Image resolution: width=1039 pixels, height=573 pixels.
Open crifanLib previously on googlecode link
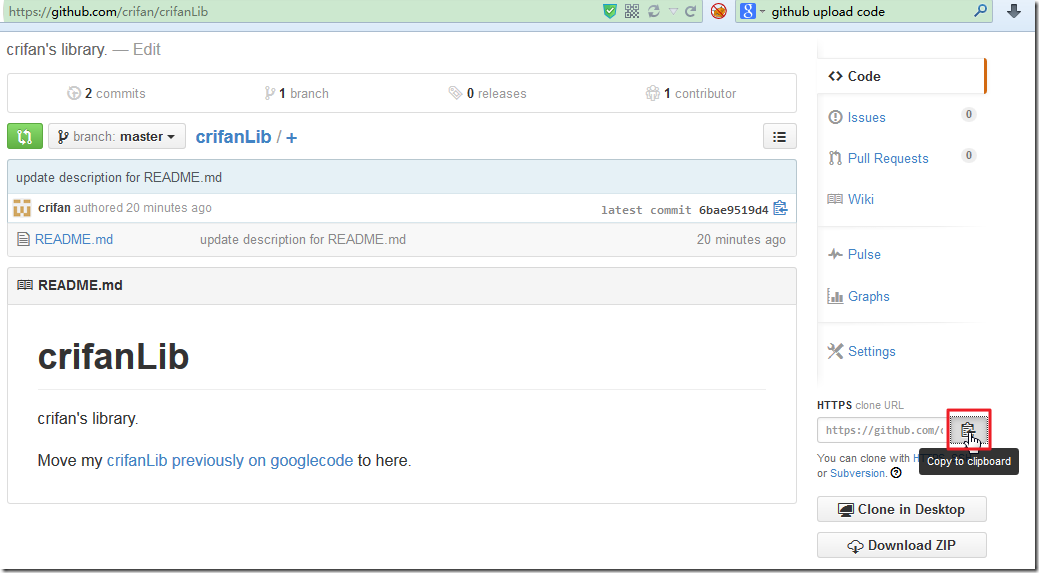tap(230, 460)
